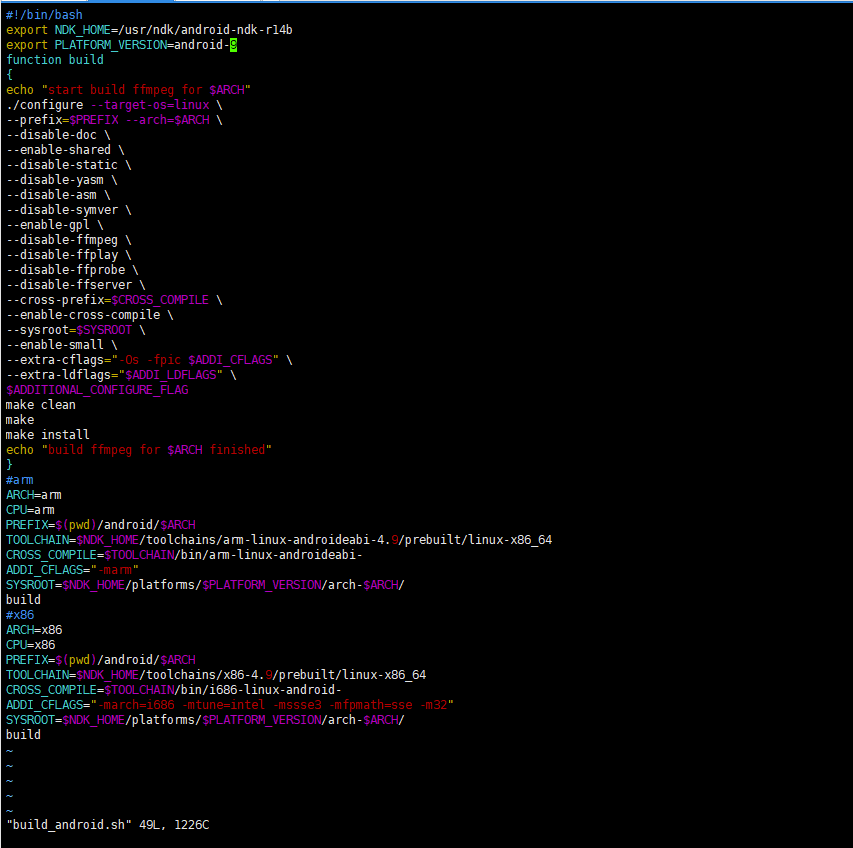The image size is (853, 848).
Task: Click the 'start build ffmpeg for $ARCH' echo line
Action: (128, 90)
